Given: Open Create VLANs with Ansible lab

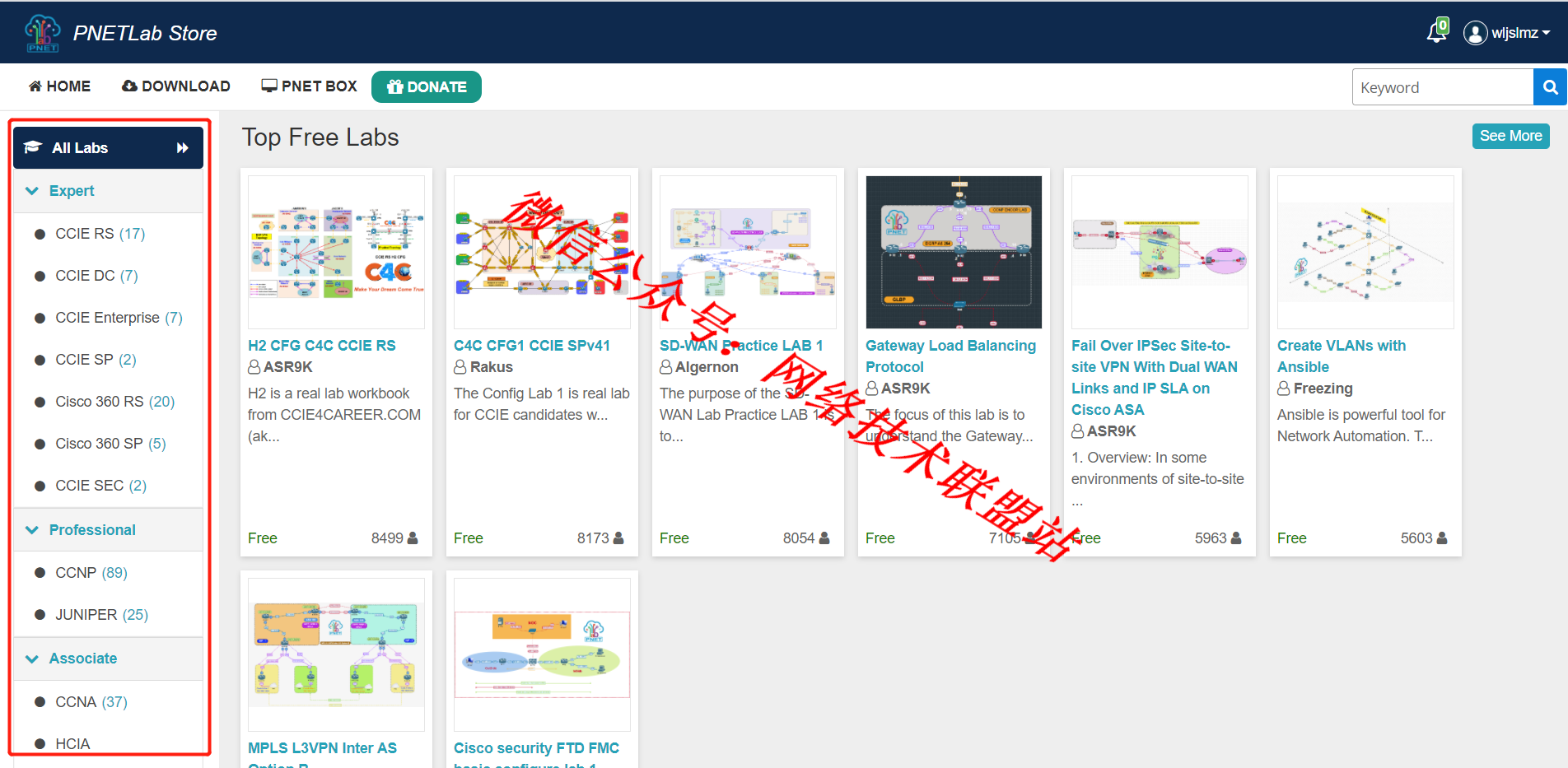Looking at the screenshot, I should tap(1342, 356).
